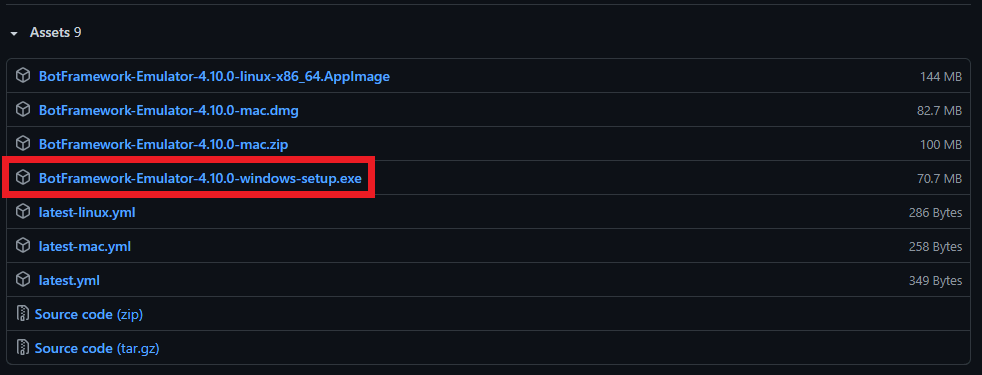Image resolution: width=982 pixels, height=375 pixels.
Task: Click zip file icon beside Source code (zip)
Action: (23, 314)
